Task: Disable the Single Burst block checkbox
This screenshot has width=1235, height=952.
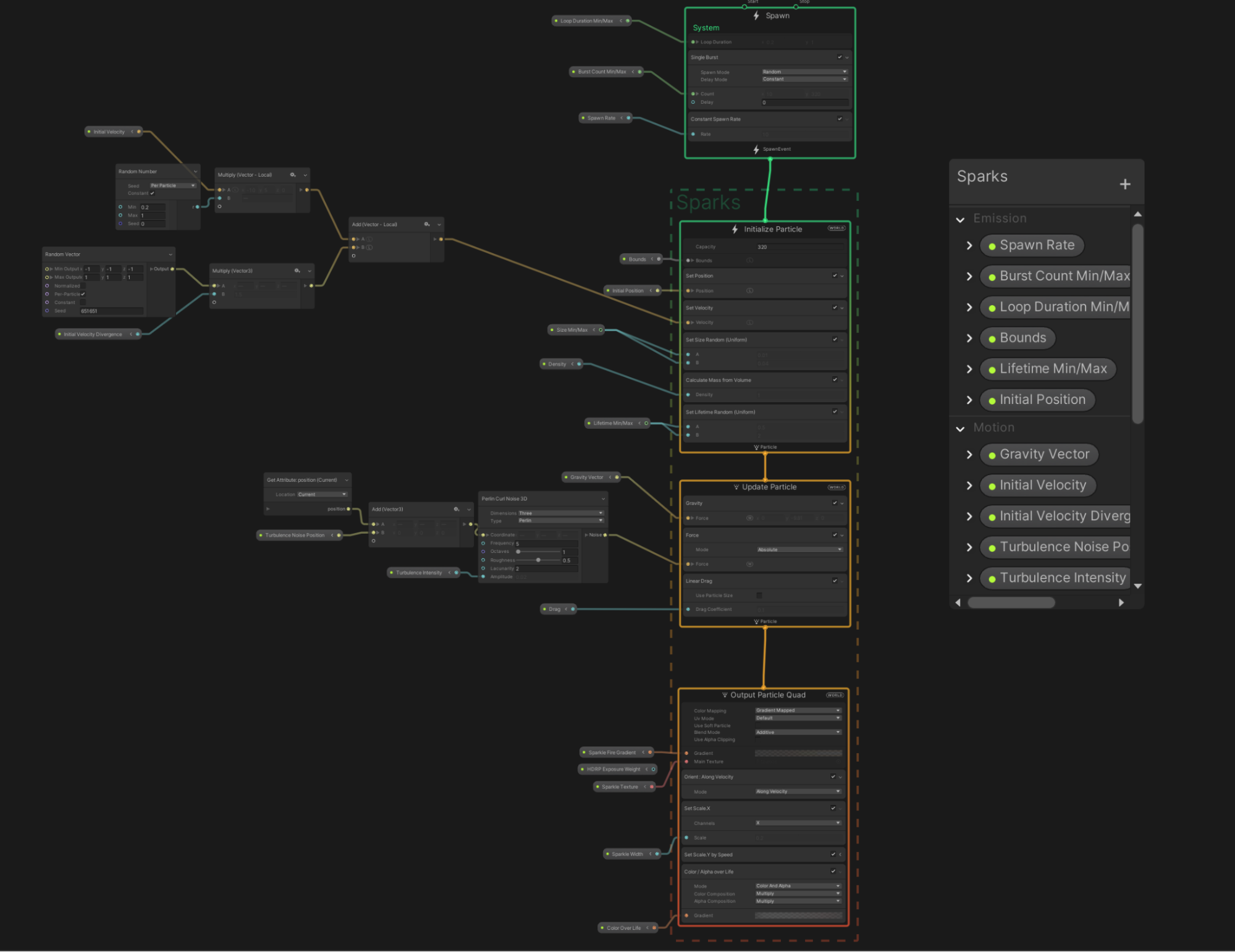Action: [x=839, y=57]
